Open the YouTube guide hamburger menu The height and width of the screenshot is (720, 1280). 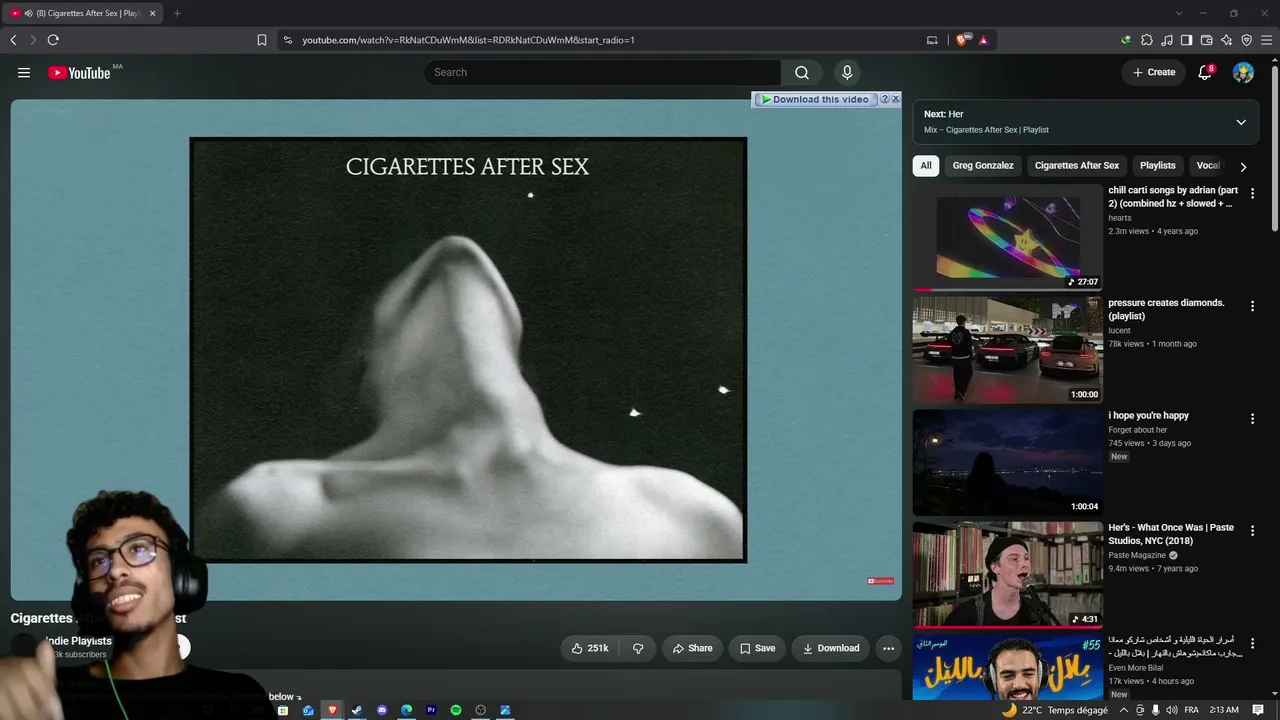24,72
